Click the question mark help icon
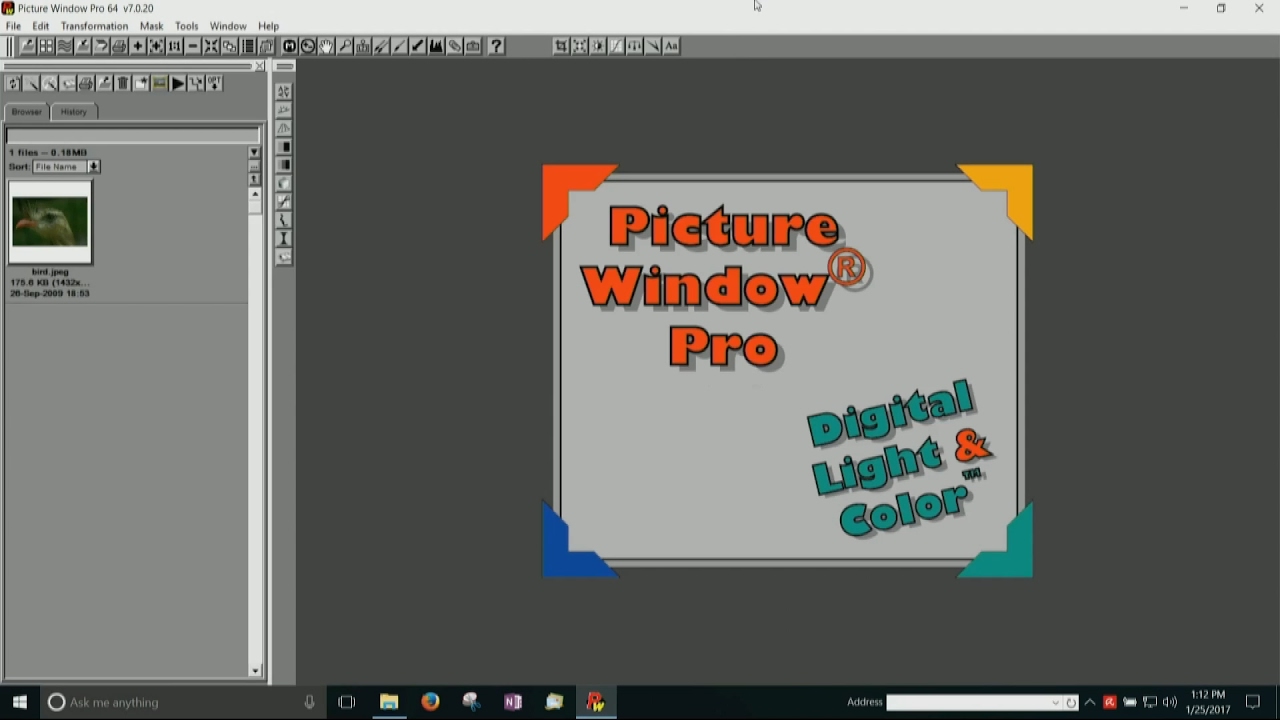This screenshot has height=720, width=1280. 496,46
